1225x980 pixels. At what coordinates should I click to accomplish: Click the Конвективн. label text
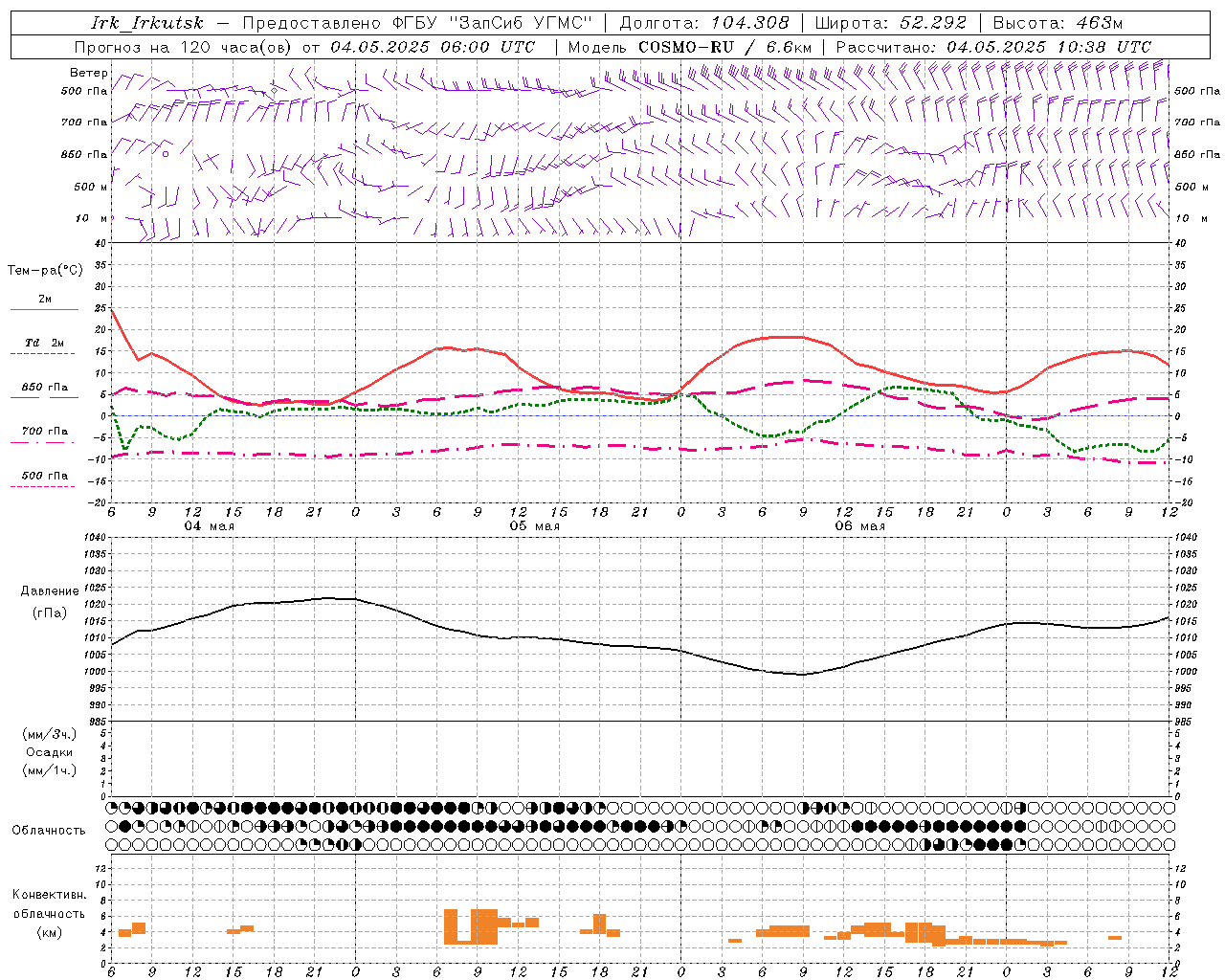pyautogui.click(x=49, y=896)
